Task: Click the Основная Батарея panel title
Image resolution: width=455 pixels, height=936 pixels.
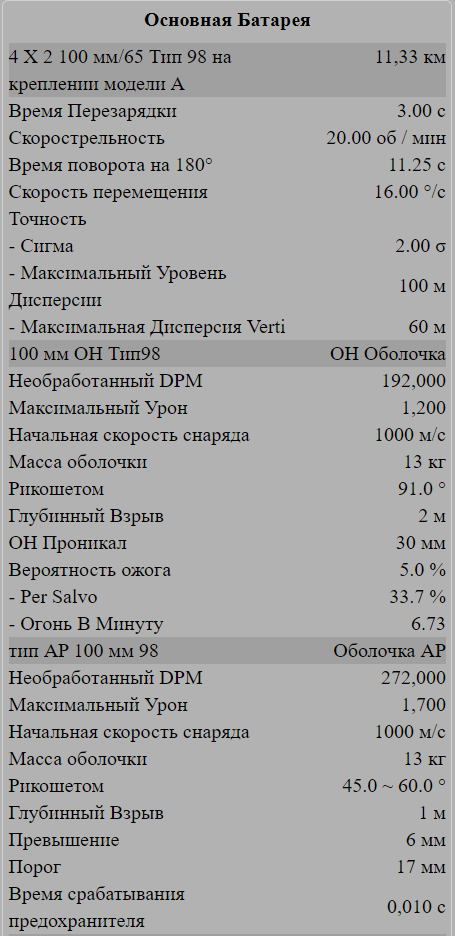Action: (227, 20)
